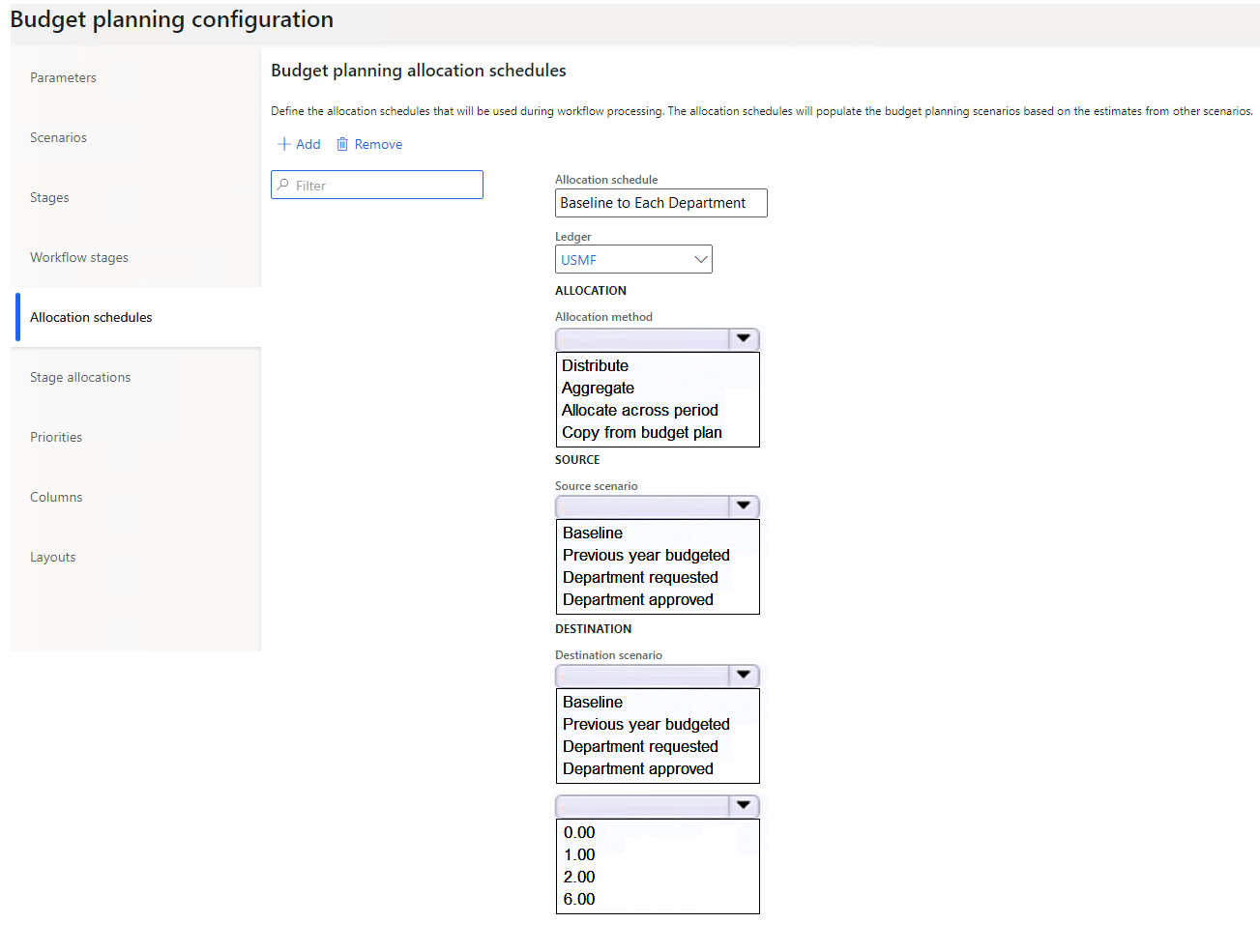Open Workflow stages in the sidebar
The image size is (1260, 952).
tap(79, 257)
